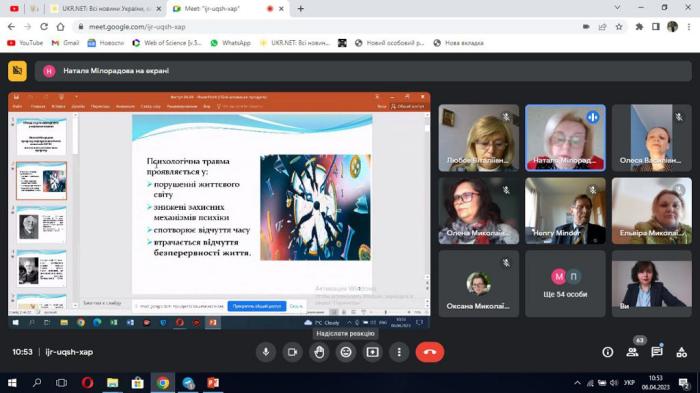The width and height of the screenshot is (700, 393).
Task: Toggle the microphone in Meet controls
Action: click(266, 352)
